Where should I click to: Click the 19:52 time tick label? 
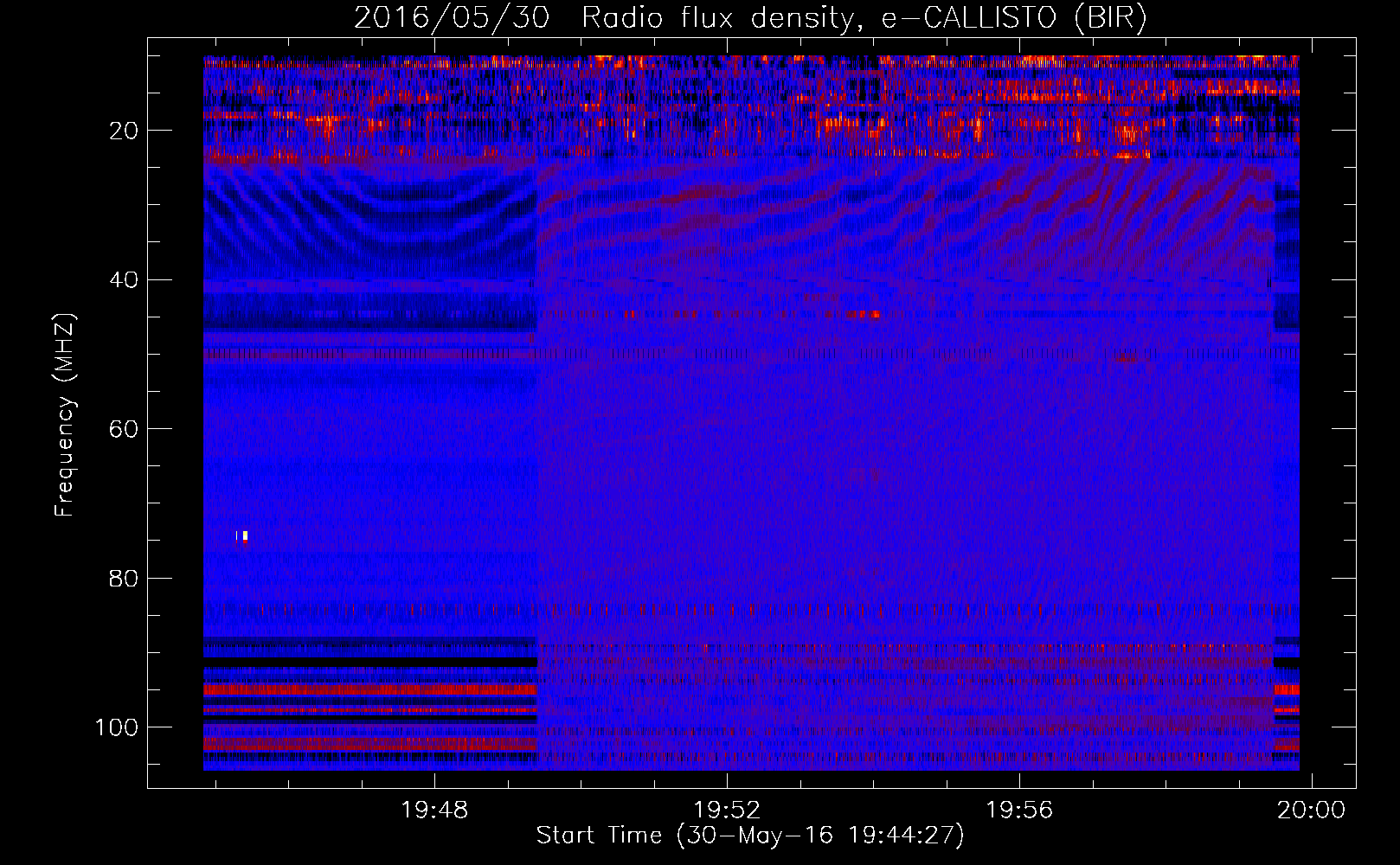point(728,810)
